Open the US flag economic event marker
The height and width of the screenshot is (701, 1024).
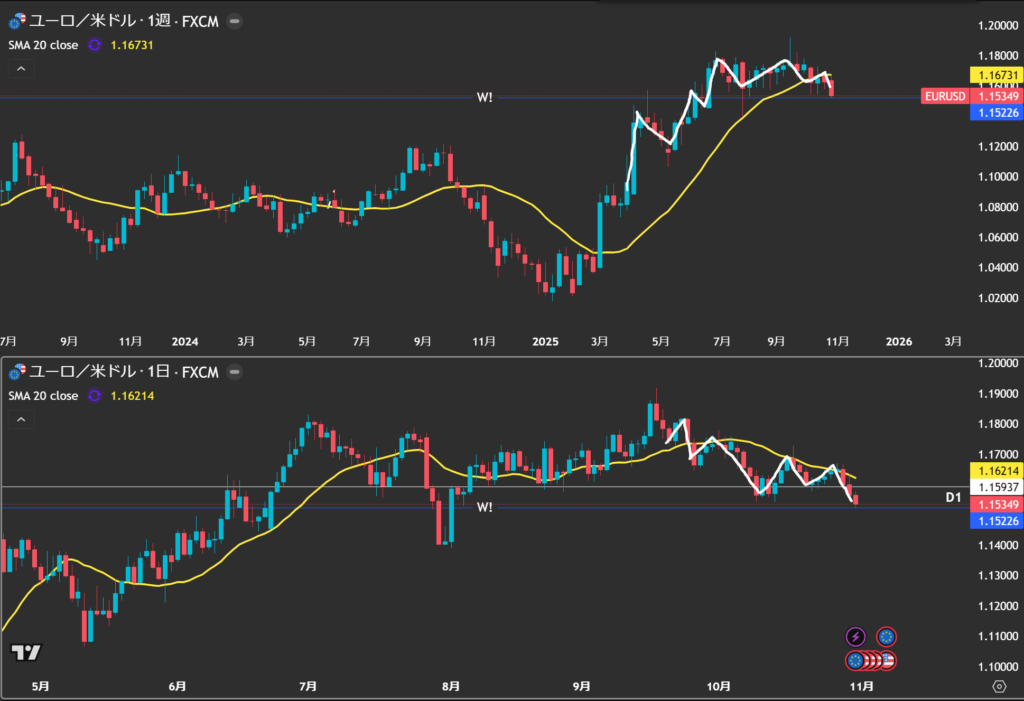(x=888, y=660)
